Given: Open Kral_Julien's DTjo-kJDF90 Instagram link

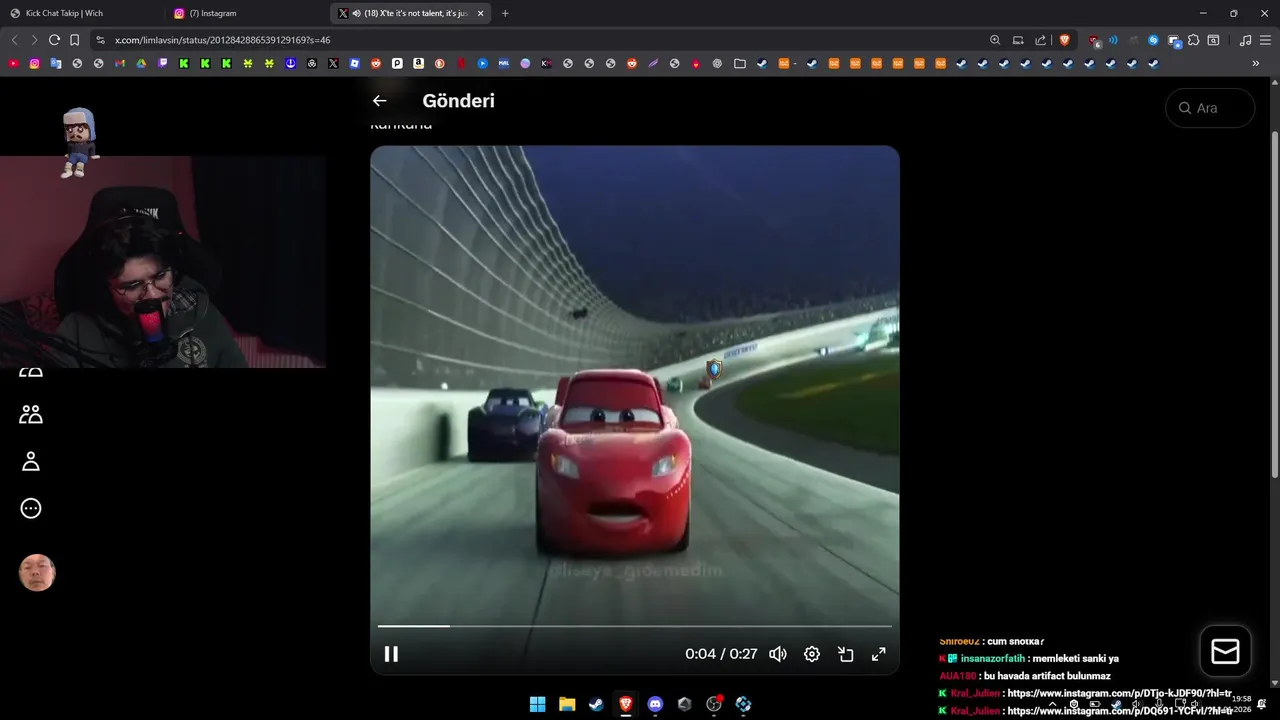Looking at the screenshot, I should tap(1120, 693).
